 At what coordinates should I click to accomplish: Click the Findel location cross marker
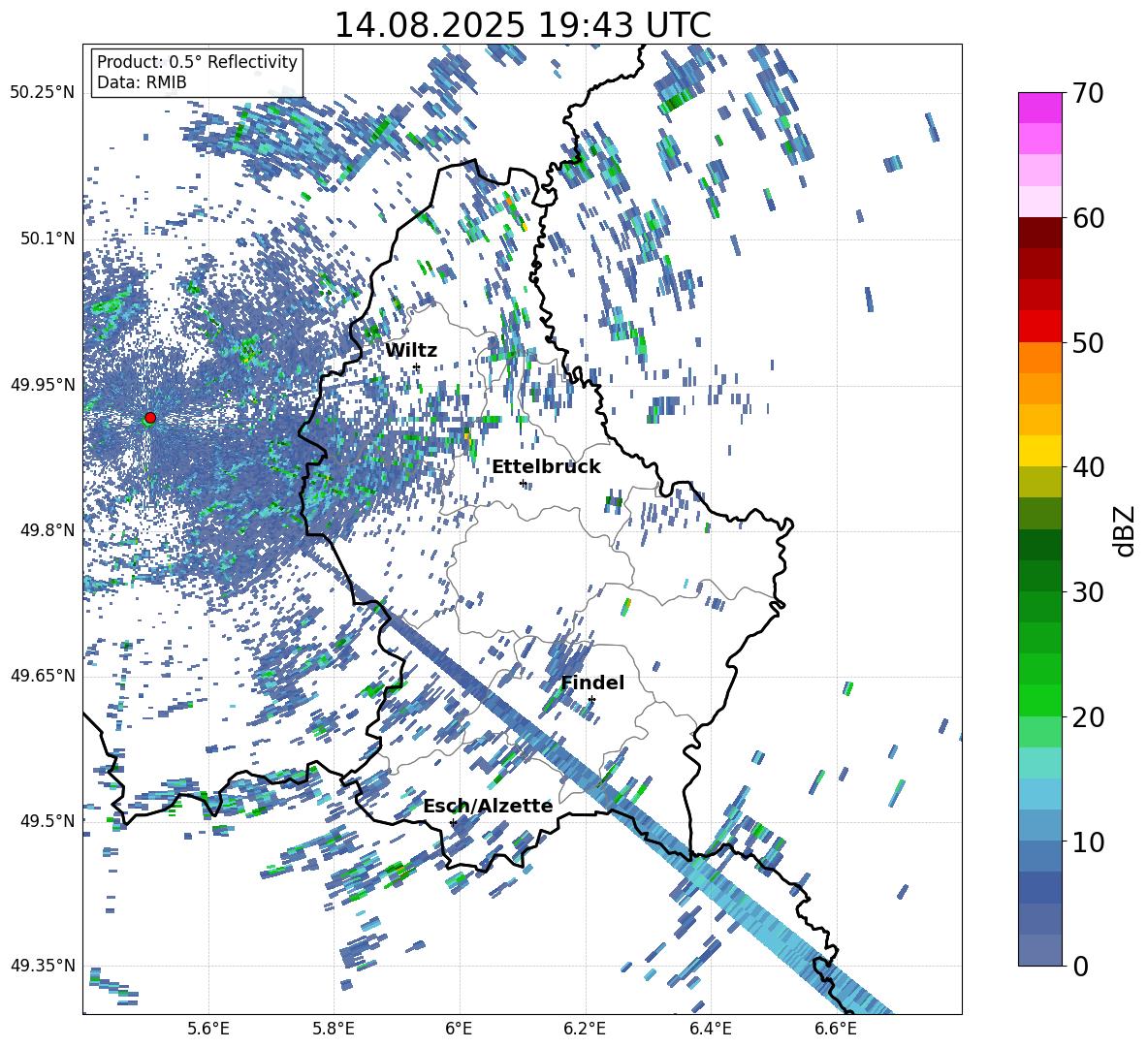point(591,700)
